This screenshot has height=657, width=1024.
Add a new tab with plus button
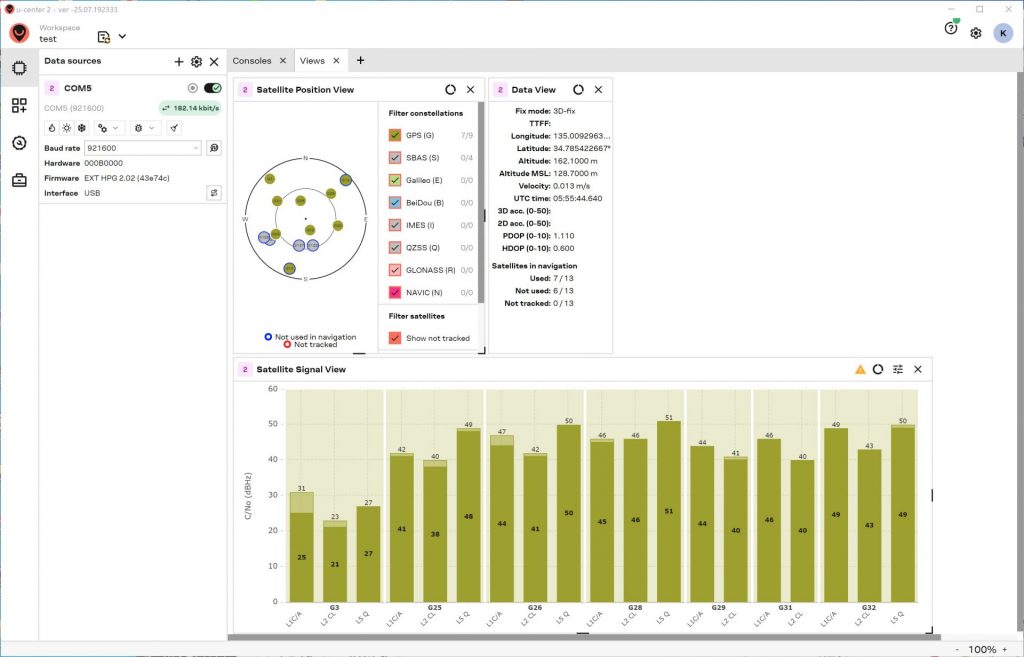click(360, 61)
